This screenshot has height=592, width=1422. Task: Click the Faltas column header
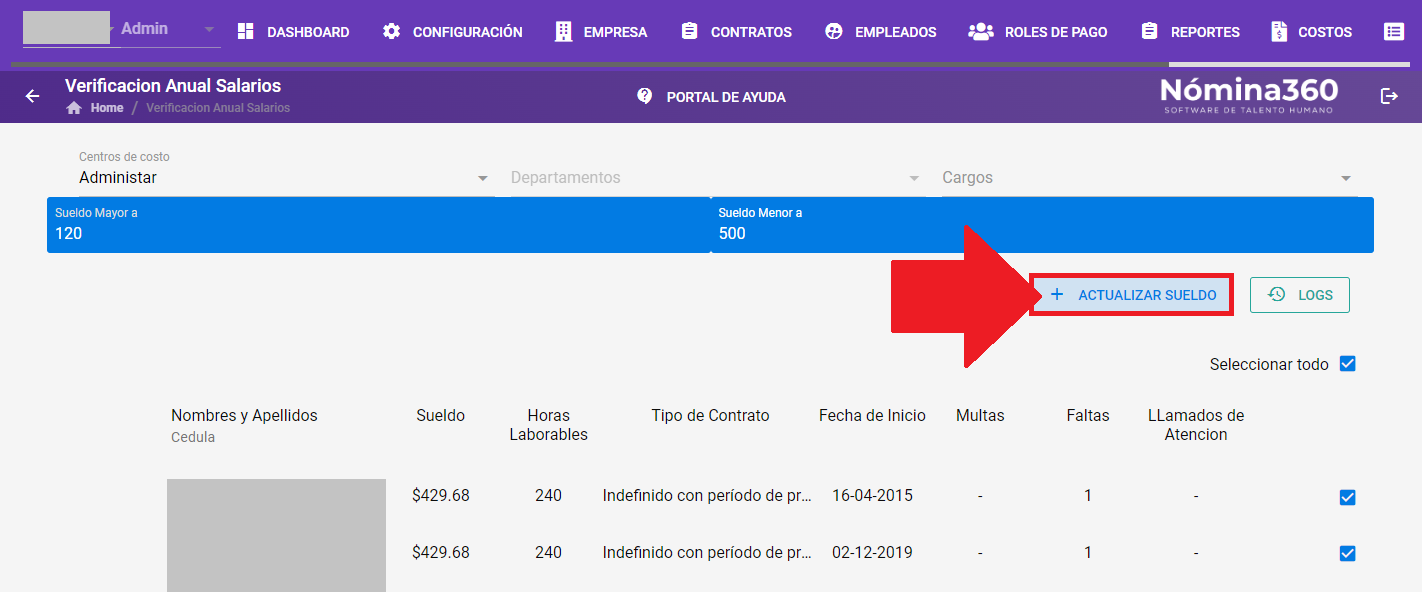1088,416
